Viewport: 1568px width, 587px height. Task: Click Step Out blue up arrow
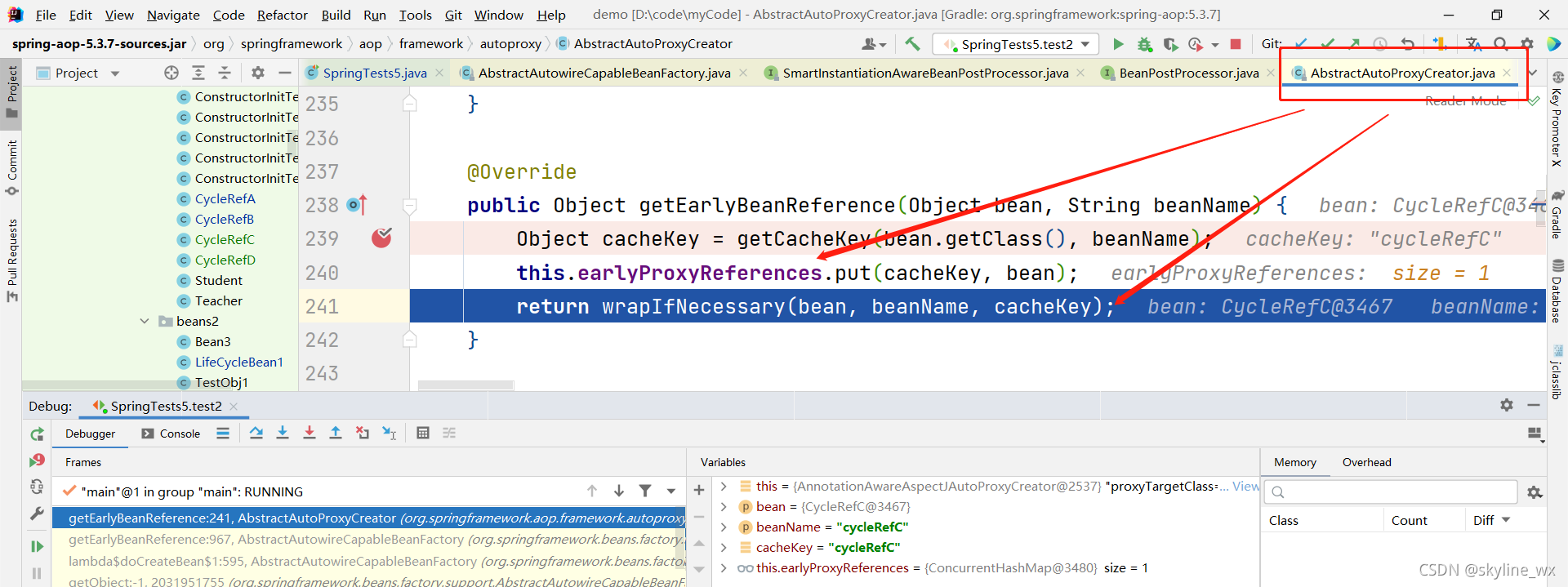tap(335, 433)
